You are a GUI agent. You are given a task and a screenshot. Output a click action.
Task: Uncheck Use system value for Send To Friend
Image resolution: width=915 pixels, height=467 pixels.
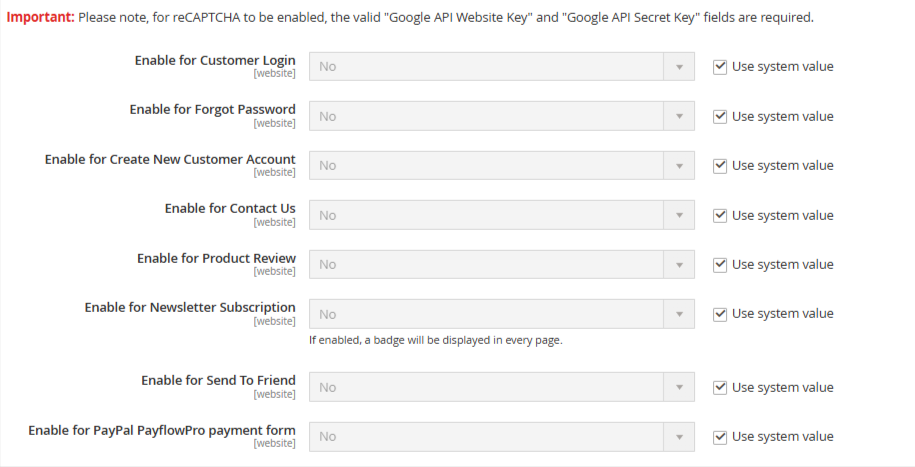point(720,388)
